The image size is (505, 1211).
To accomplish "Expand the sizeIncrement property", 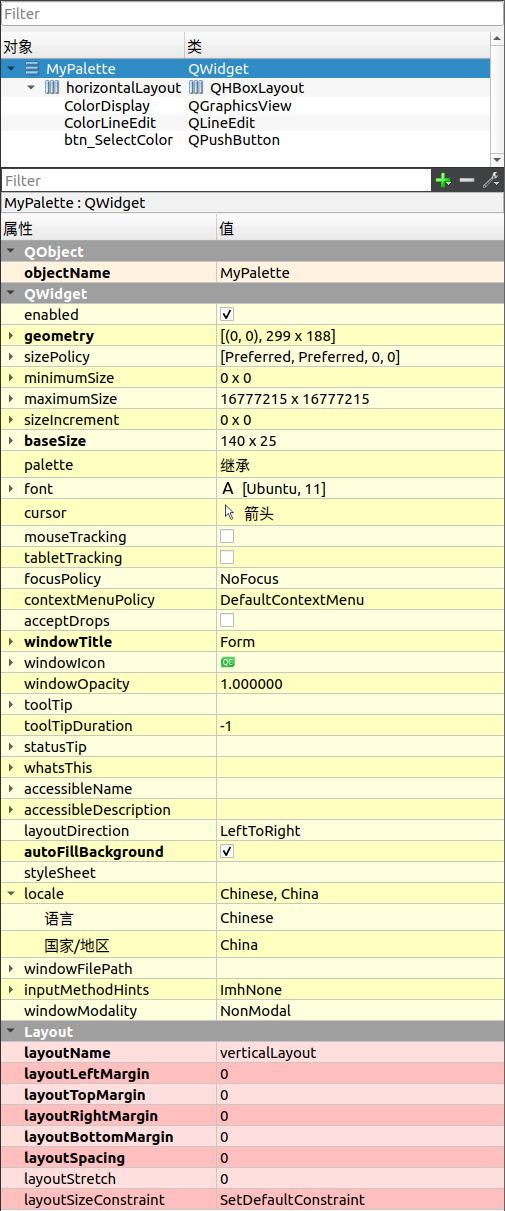I will click(x=10, y=420).
